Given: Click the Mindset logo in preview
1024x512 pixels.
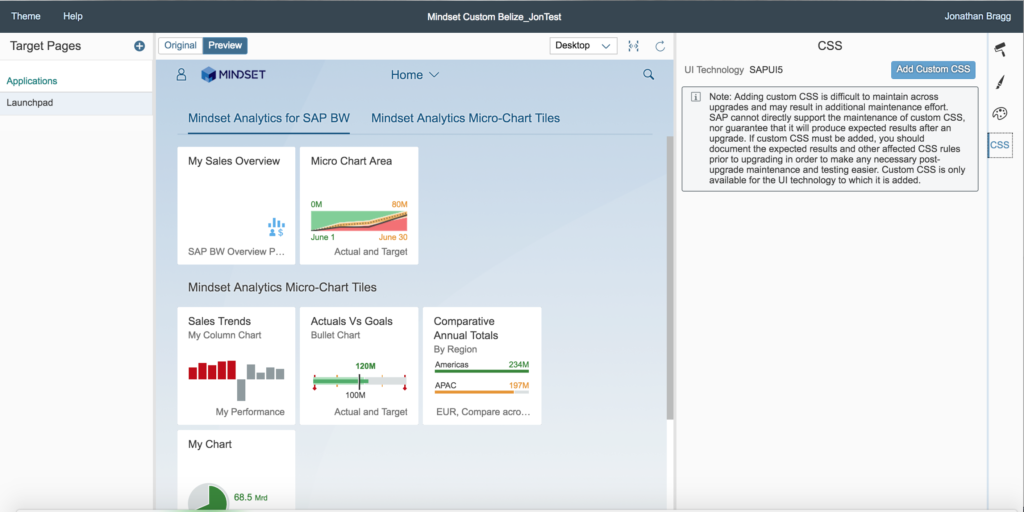Looking at the screenshot, I should (x=233, y=74).
